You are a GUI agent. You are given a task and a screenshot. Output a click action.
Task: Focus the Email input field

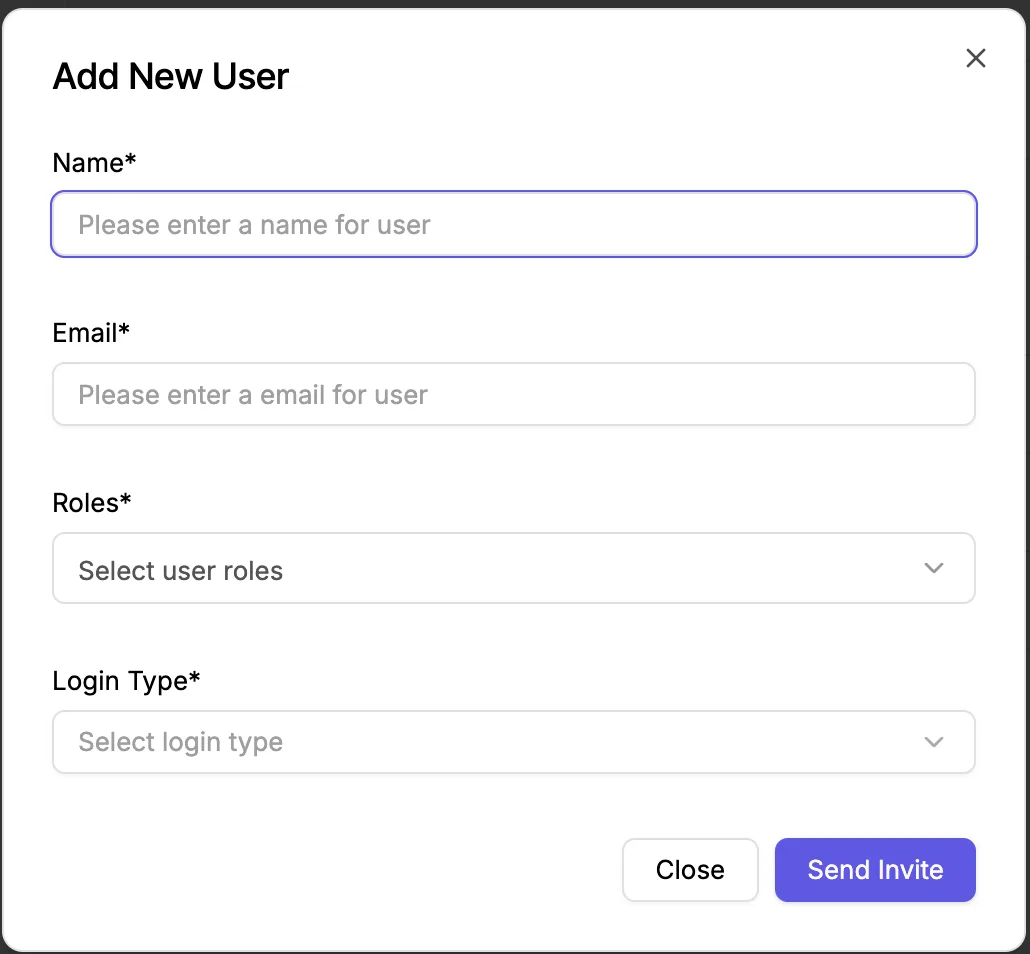(514, 394)
